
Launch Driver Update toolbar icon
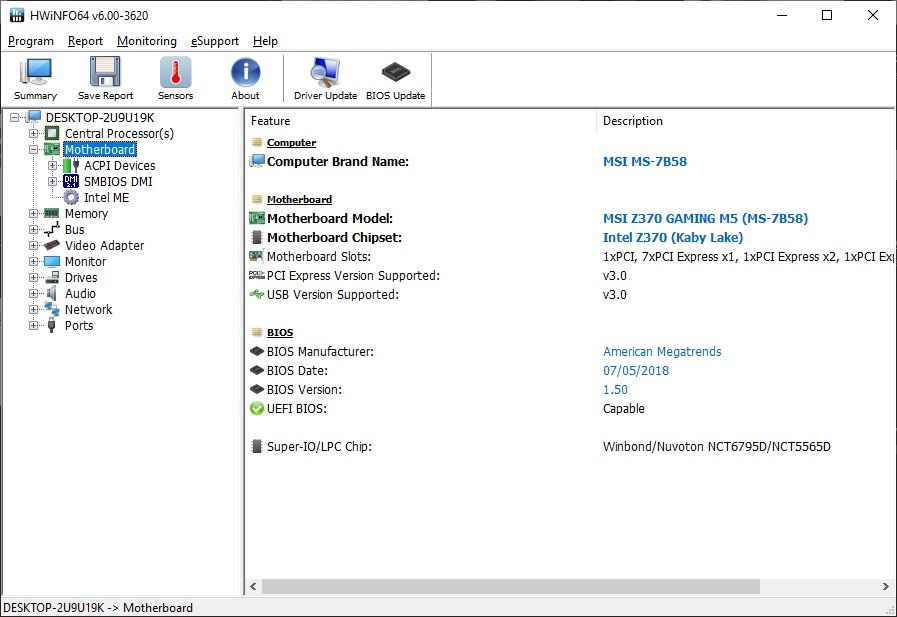coord(325,72)
